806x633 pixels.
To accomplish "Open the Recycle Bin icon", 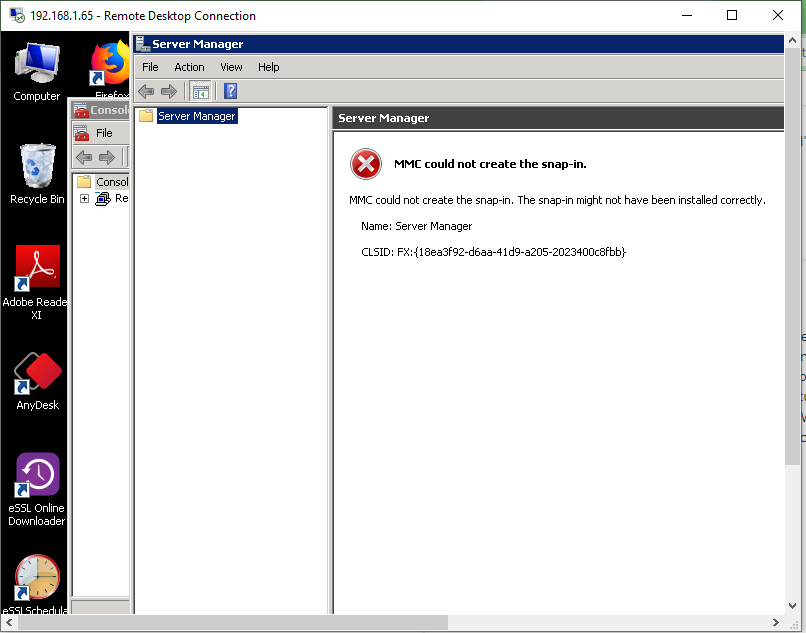I will 37,174.
